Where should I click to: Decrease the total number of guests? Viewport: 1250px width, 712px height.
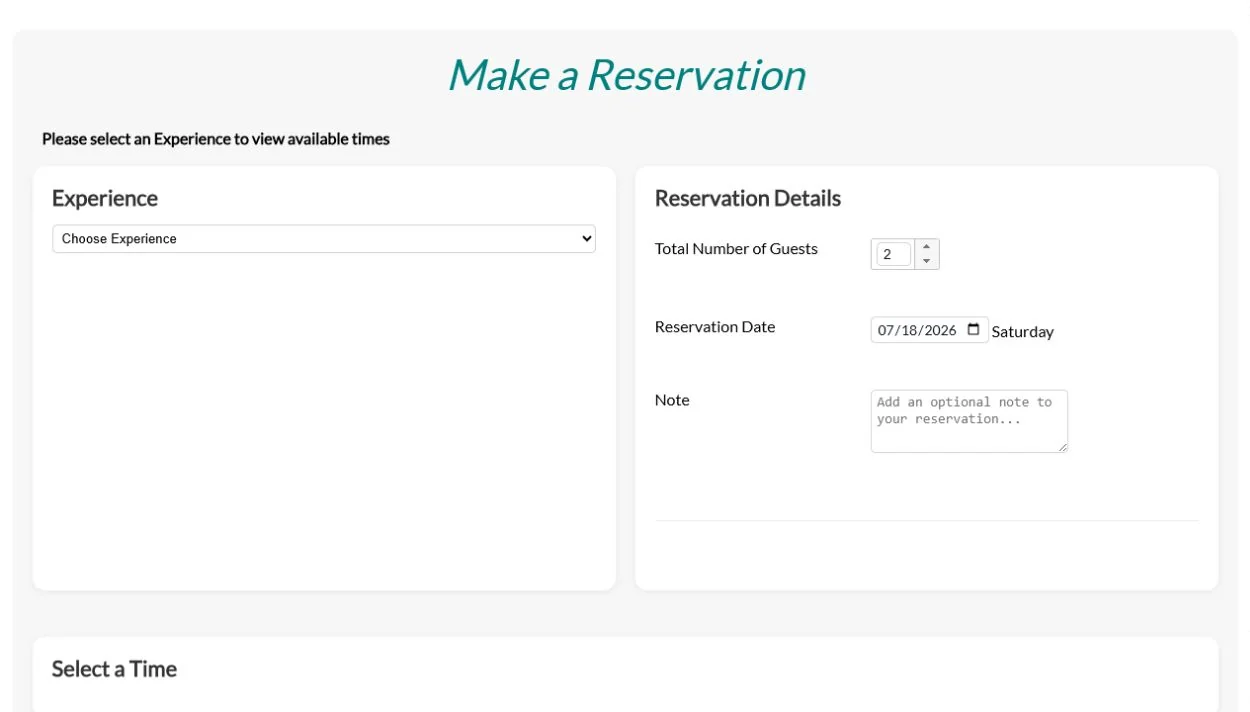[926, 261]
